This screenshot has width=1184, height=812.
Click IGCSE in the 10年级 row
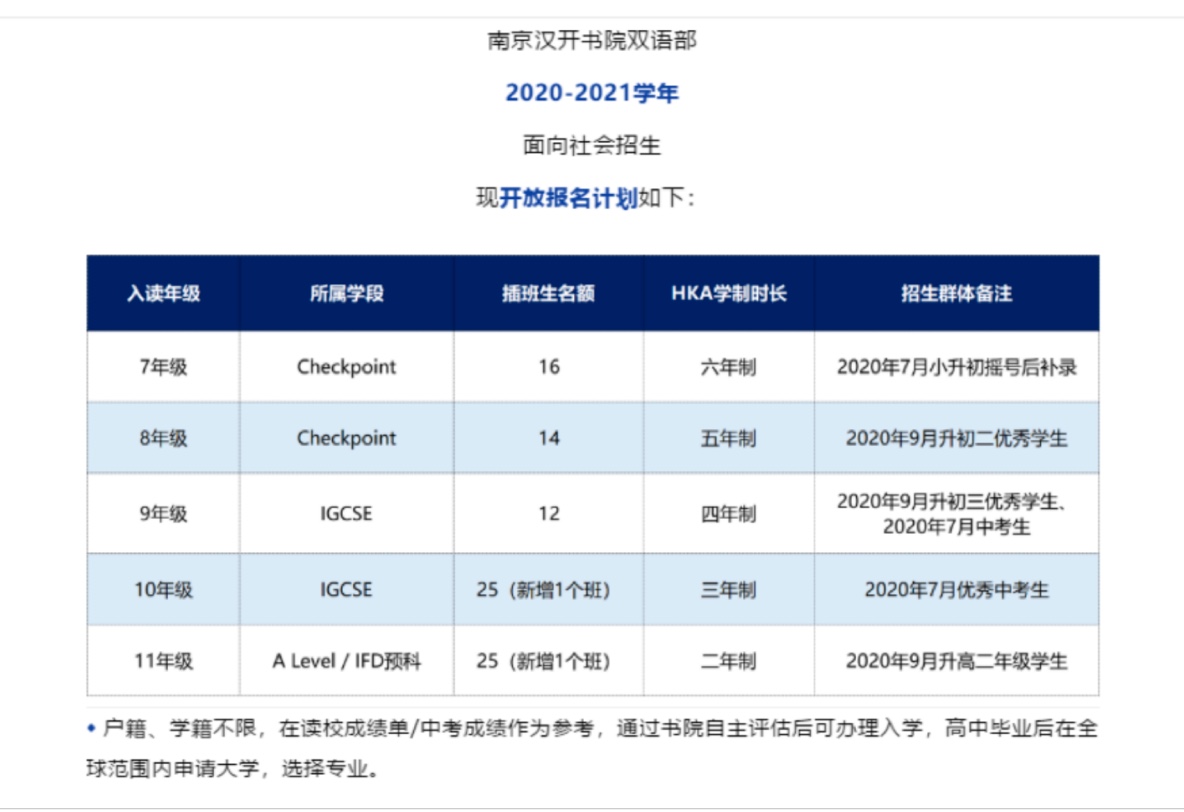pyautogui.click(x=347, y=589)
